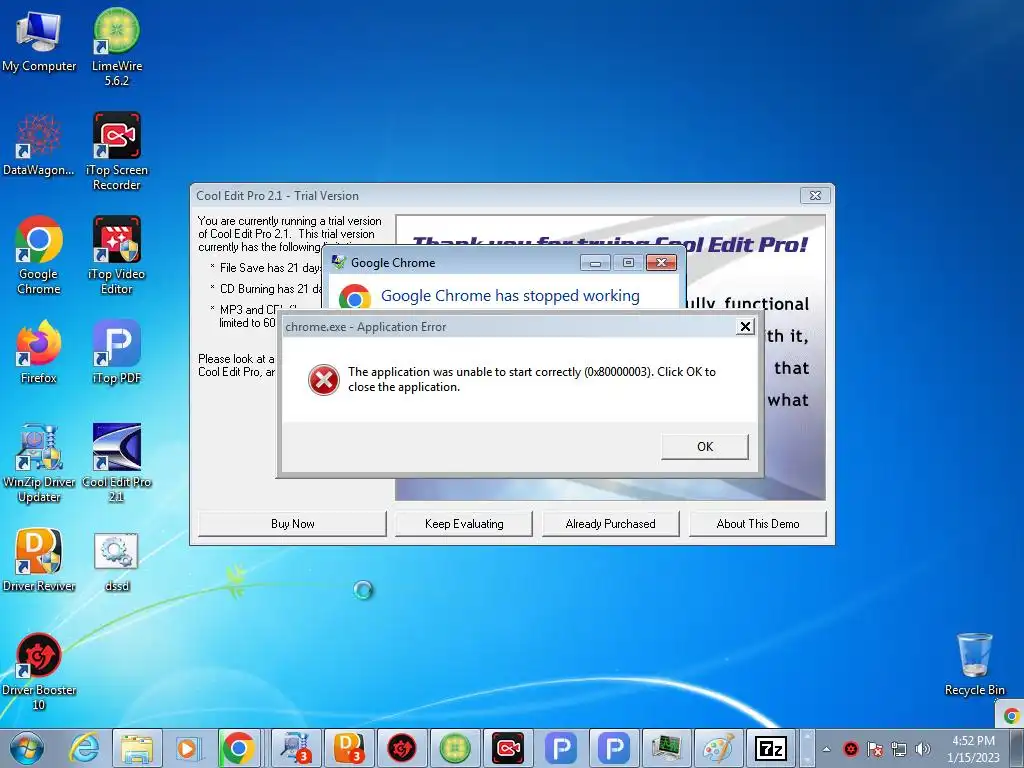Launch Internet Explorer from taskbar

coord(85,748)
